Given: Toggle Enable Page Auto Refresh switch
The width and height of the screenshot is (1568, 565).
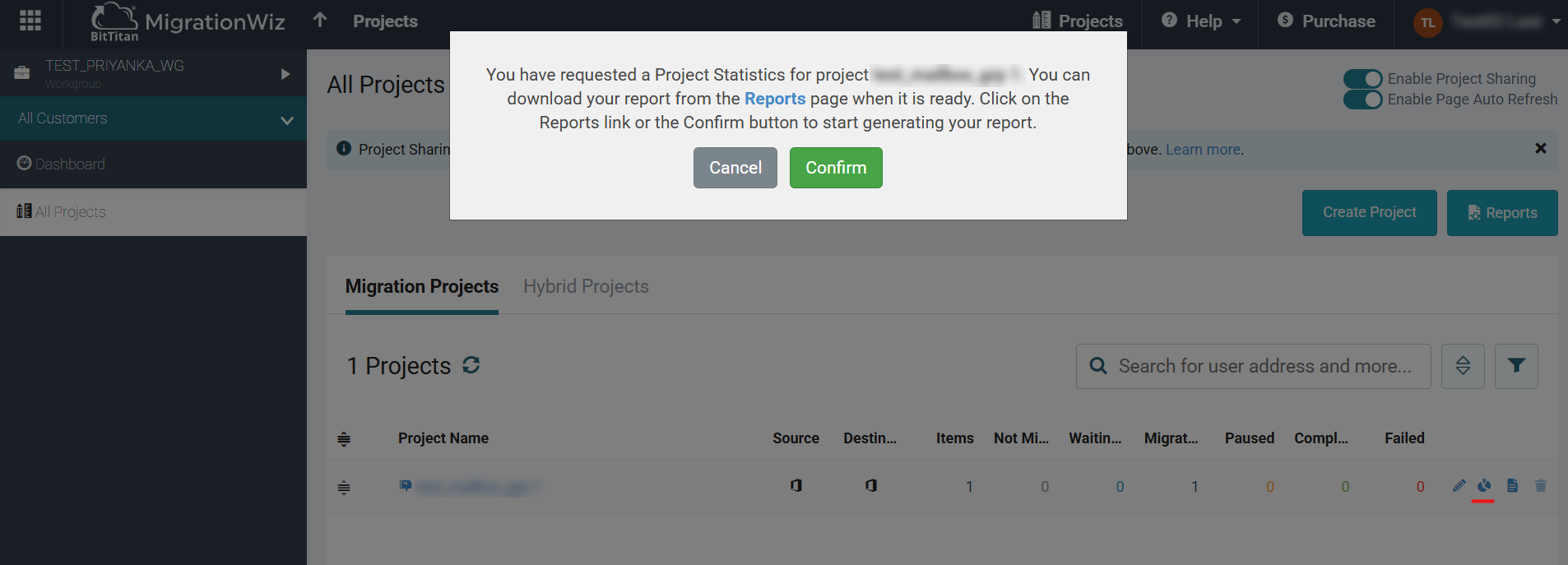Looking at the screenshot, I should 1362,100.
